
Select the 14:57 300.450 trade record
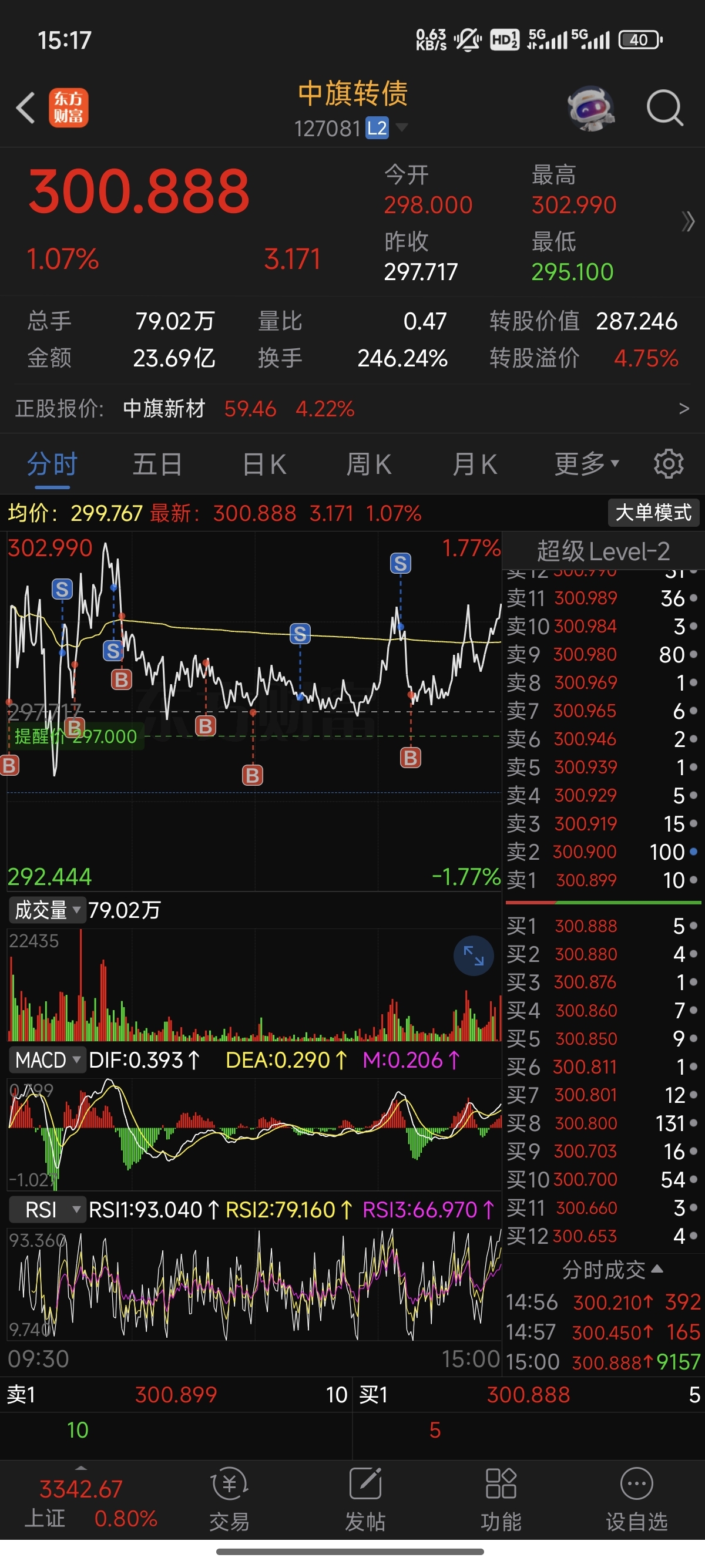coord(603,1332)
